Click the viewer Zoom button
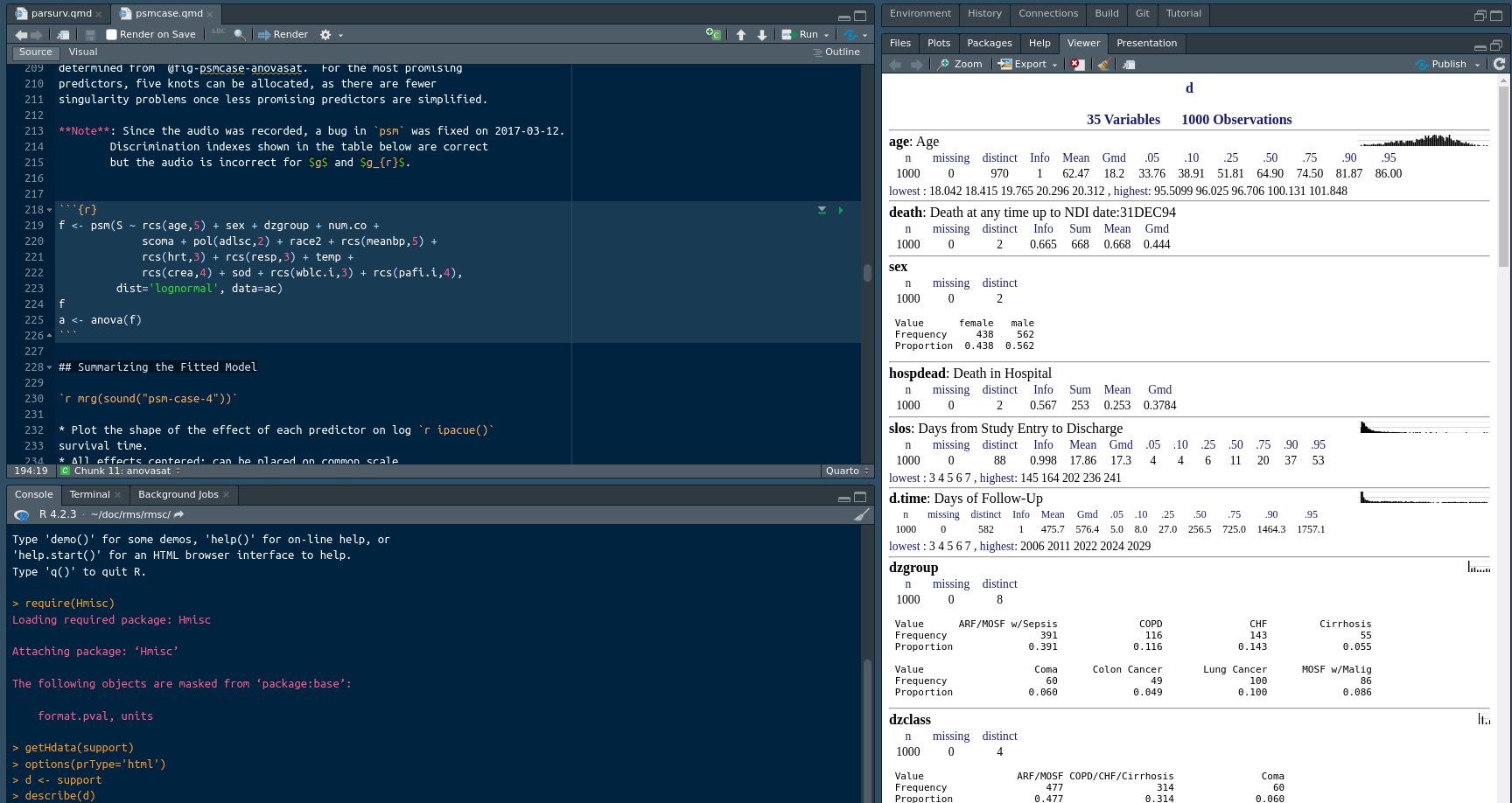Image resolution: width=1512 pixels, height=803 pixels. (960, 65)
